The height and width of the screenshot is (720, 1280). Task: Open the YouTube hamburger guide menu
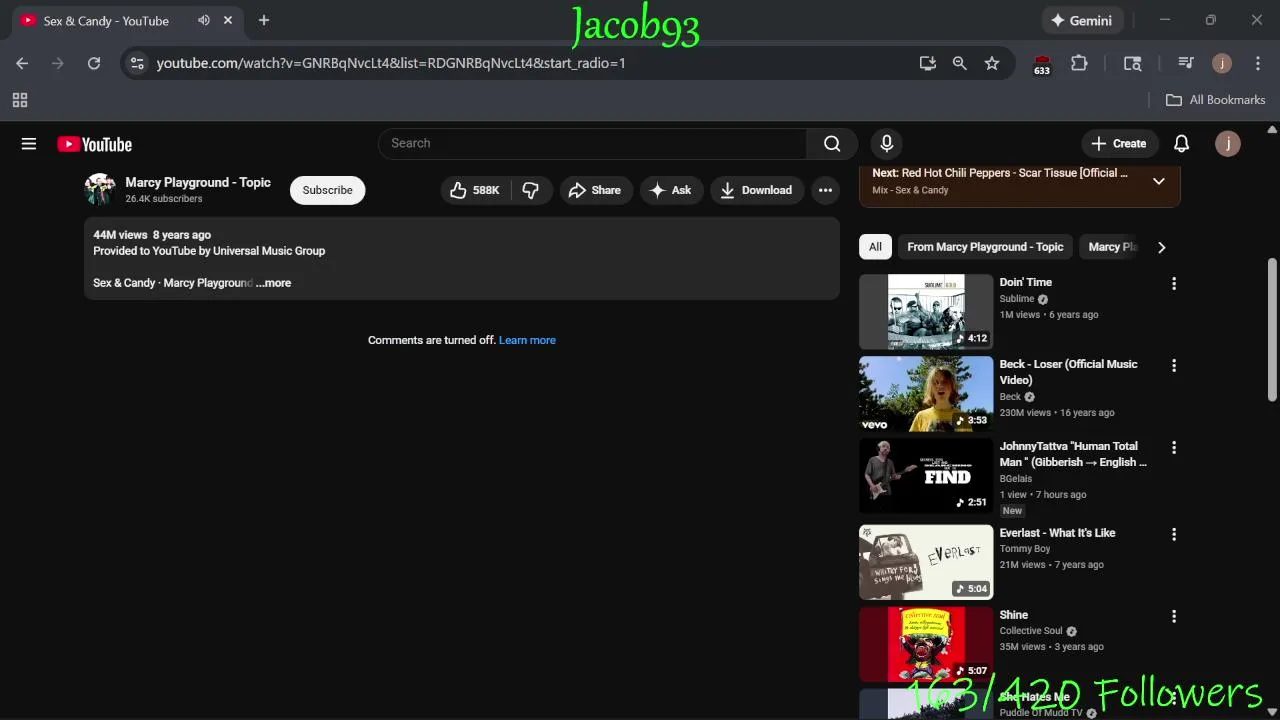pos(29,144)
